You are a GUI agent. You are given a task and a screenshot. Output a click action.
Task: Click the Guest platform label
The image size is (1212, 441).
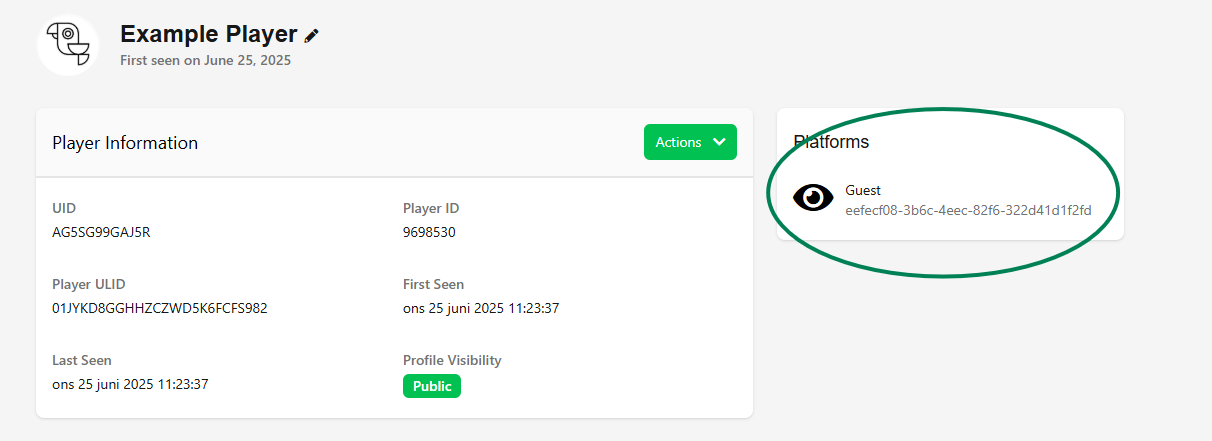point(863,190)
